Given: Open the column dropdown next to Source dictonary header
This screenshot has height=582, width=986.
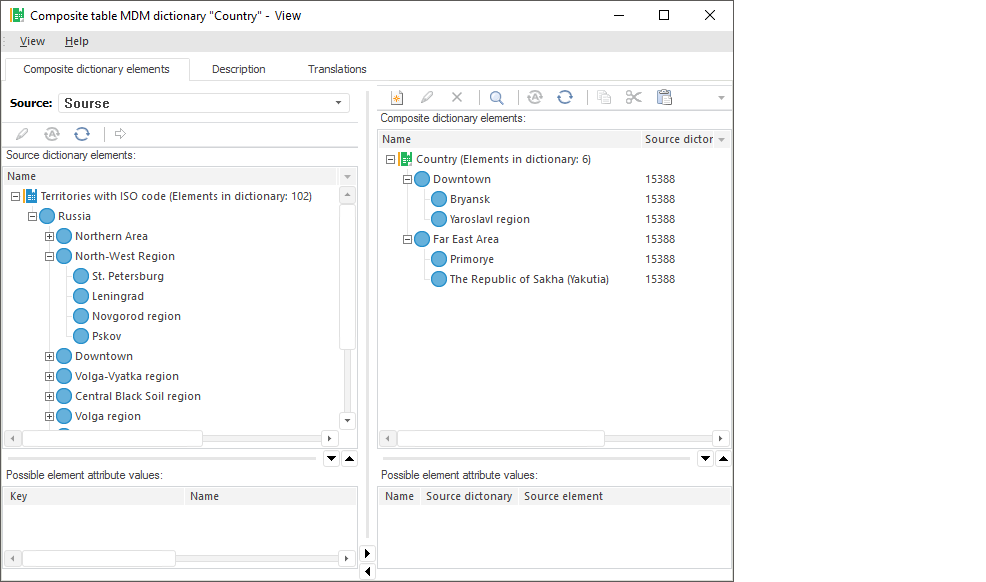Looking at the screenshot, I should (722, 140).
